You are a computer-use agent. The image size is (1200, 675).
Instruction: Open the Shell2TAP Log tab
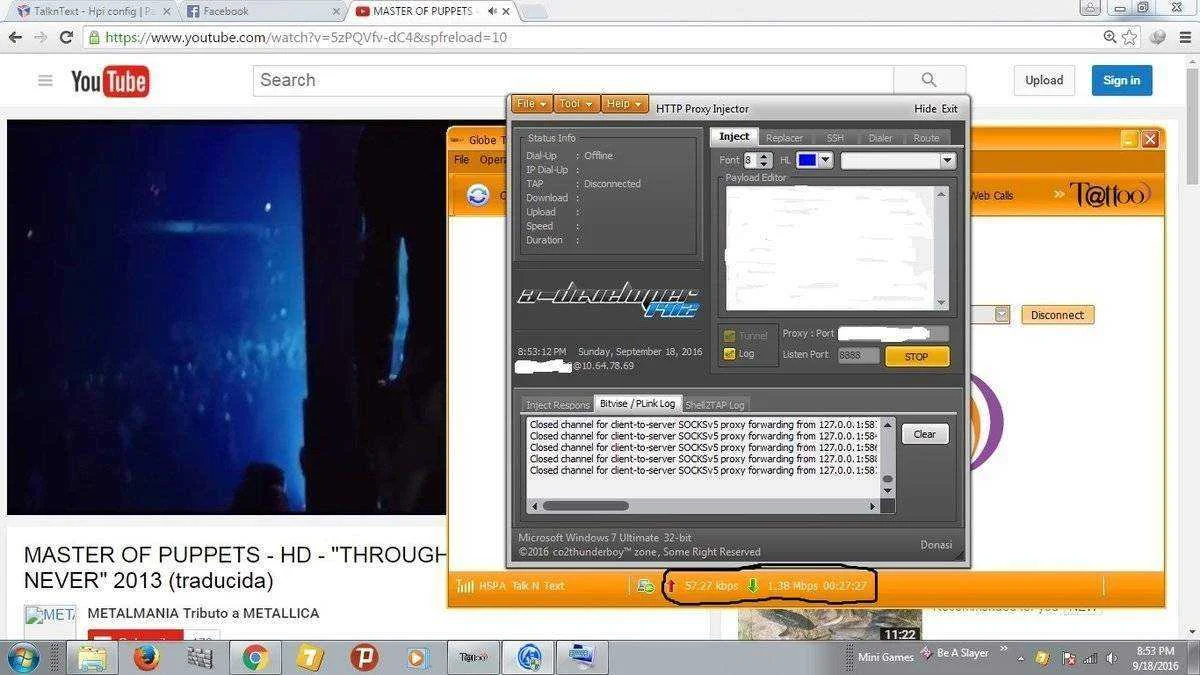point(715,405)
